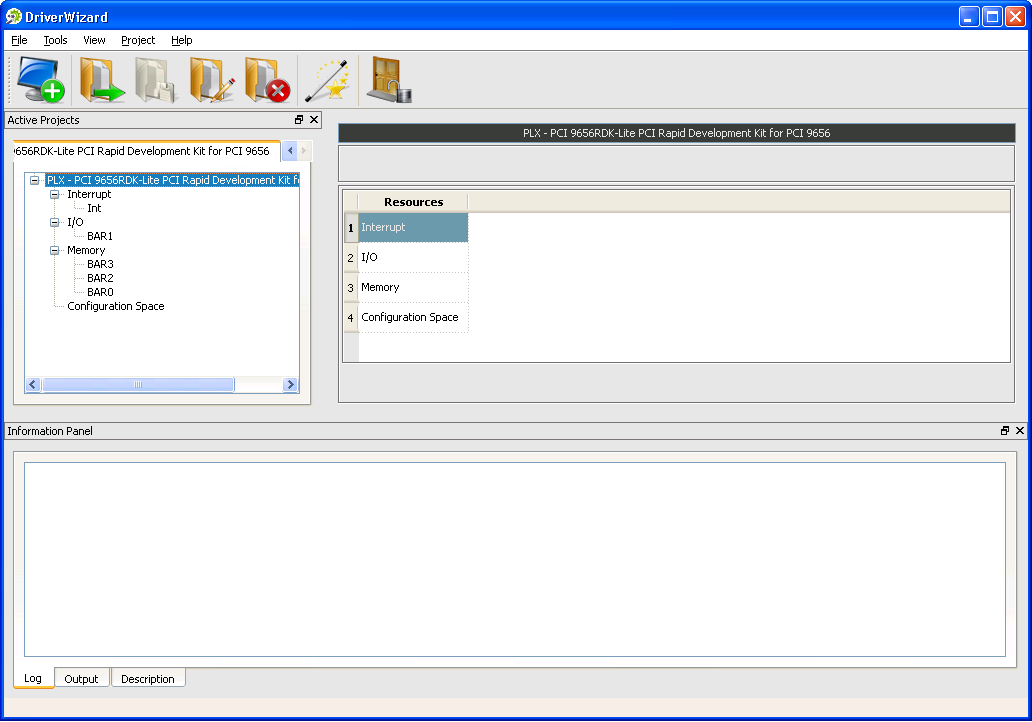Open project with folder arrow icon

pyautogui.click(x=101, y=80)
